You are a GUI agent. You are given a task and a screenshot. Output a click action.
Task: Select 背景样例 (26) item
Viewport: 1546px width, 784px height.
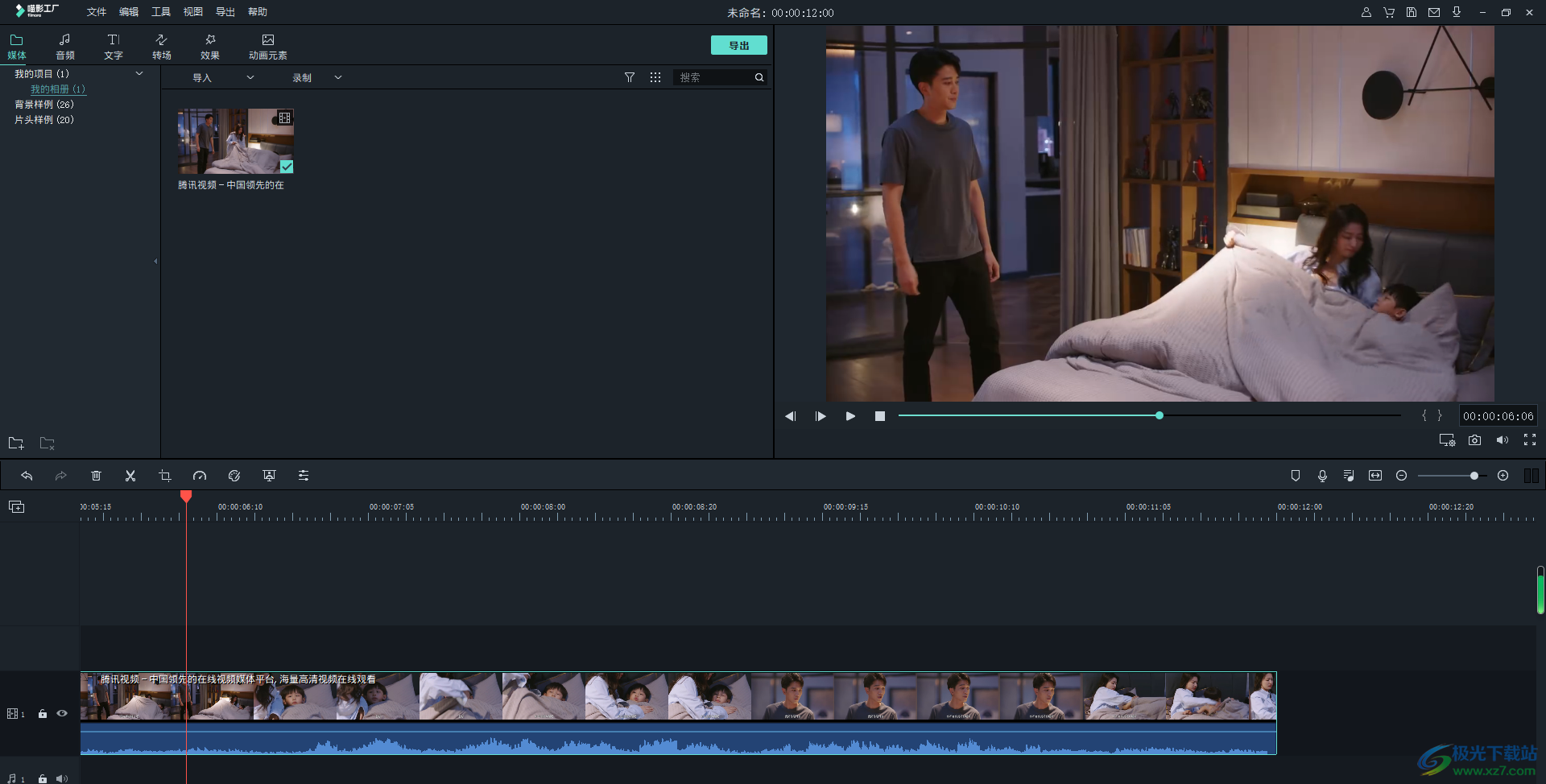tap(44, 105)
